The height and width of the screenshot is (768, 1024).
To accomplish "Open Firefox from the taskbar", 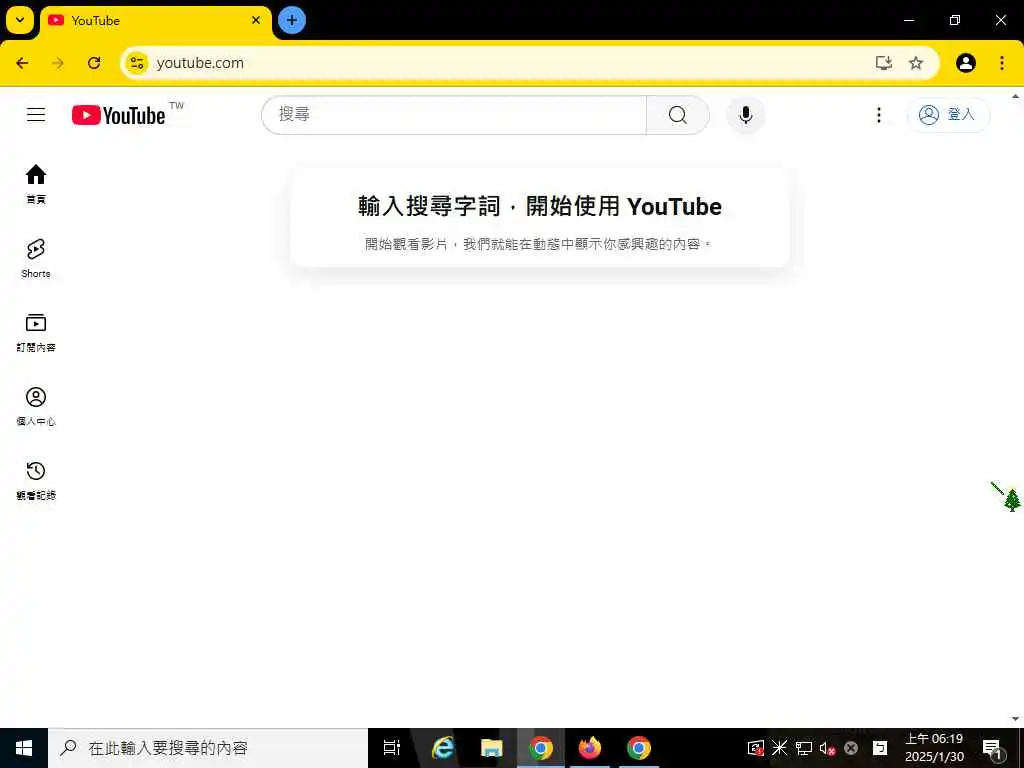I will point(589,748).
